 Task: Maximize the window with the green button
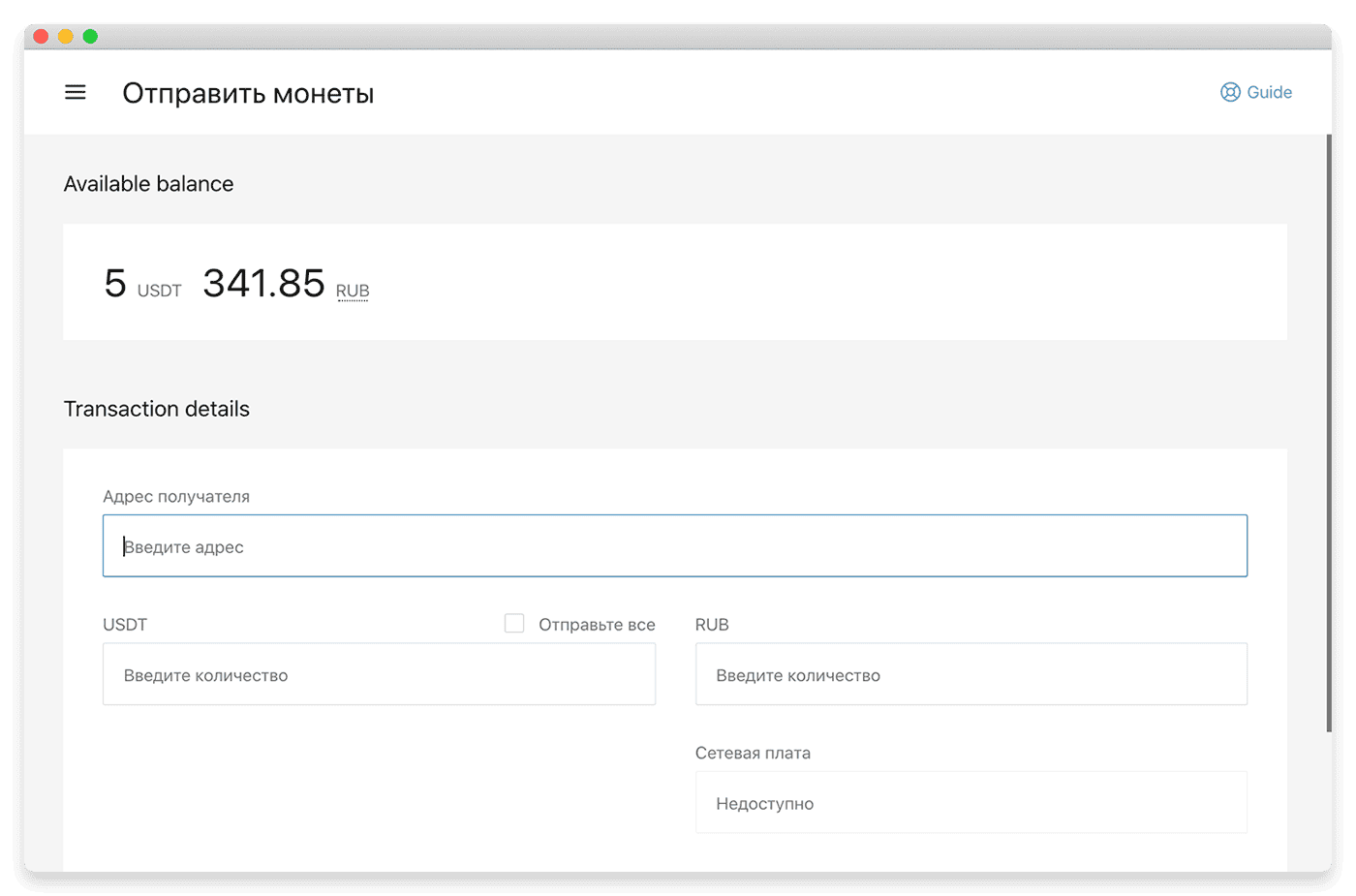tap(90, 37)
